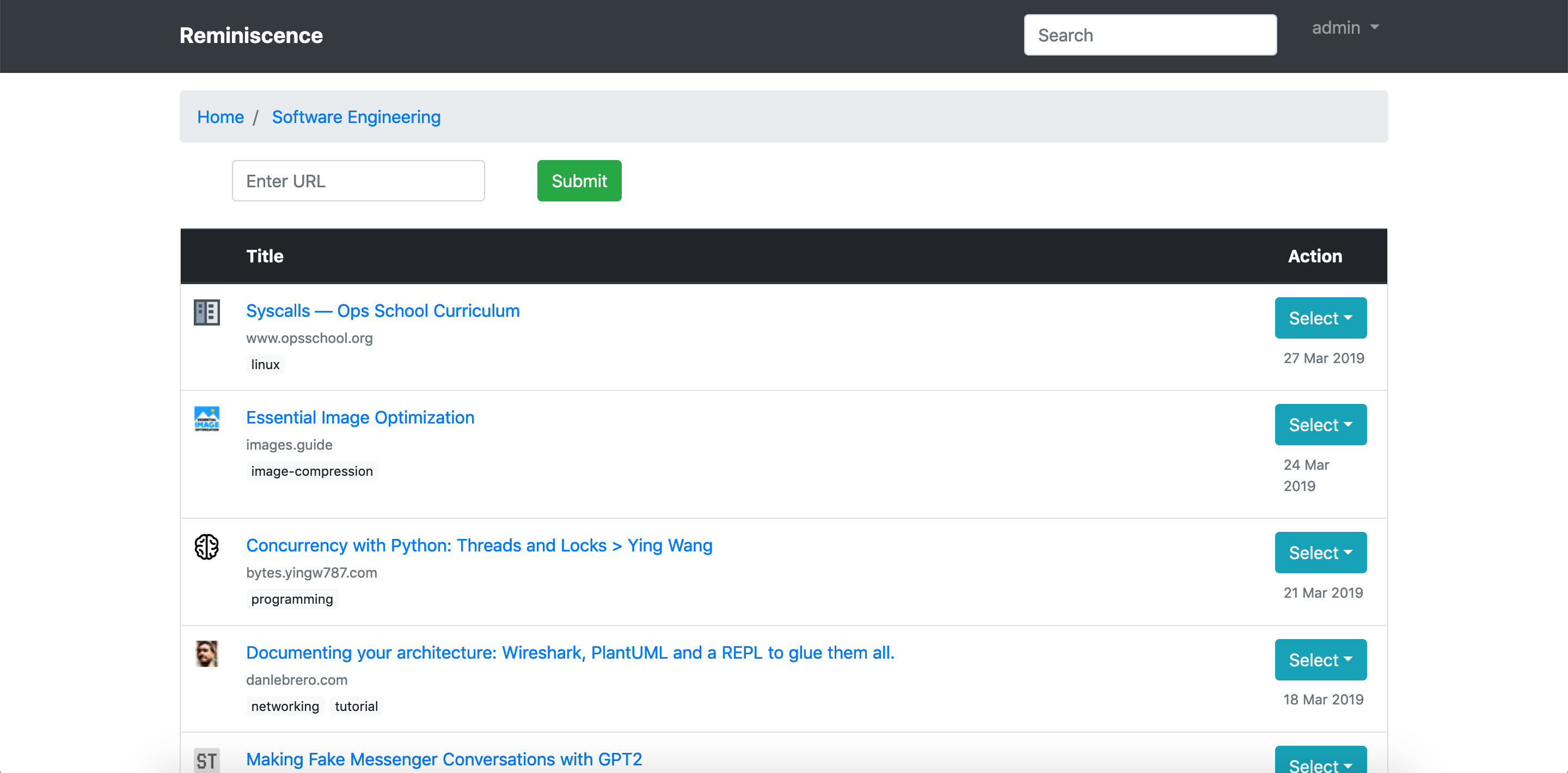The image size is (1568, 773).
Task: Open Software Engineering breadcrumb link
Action: [356, 117]
